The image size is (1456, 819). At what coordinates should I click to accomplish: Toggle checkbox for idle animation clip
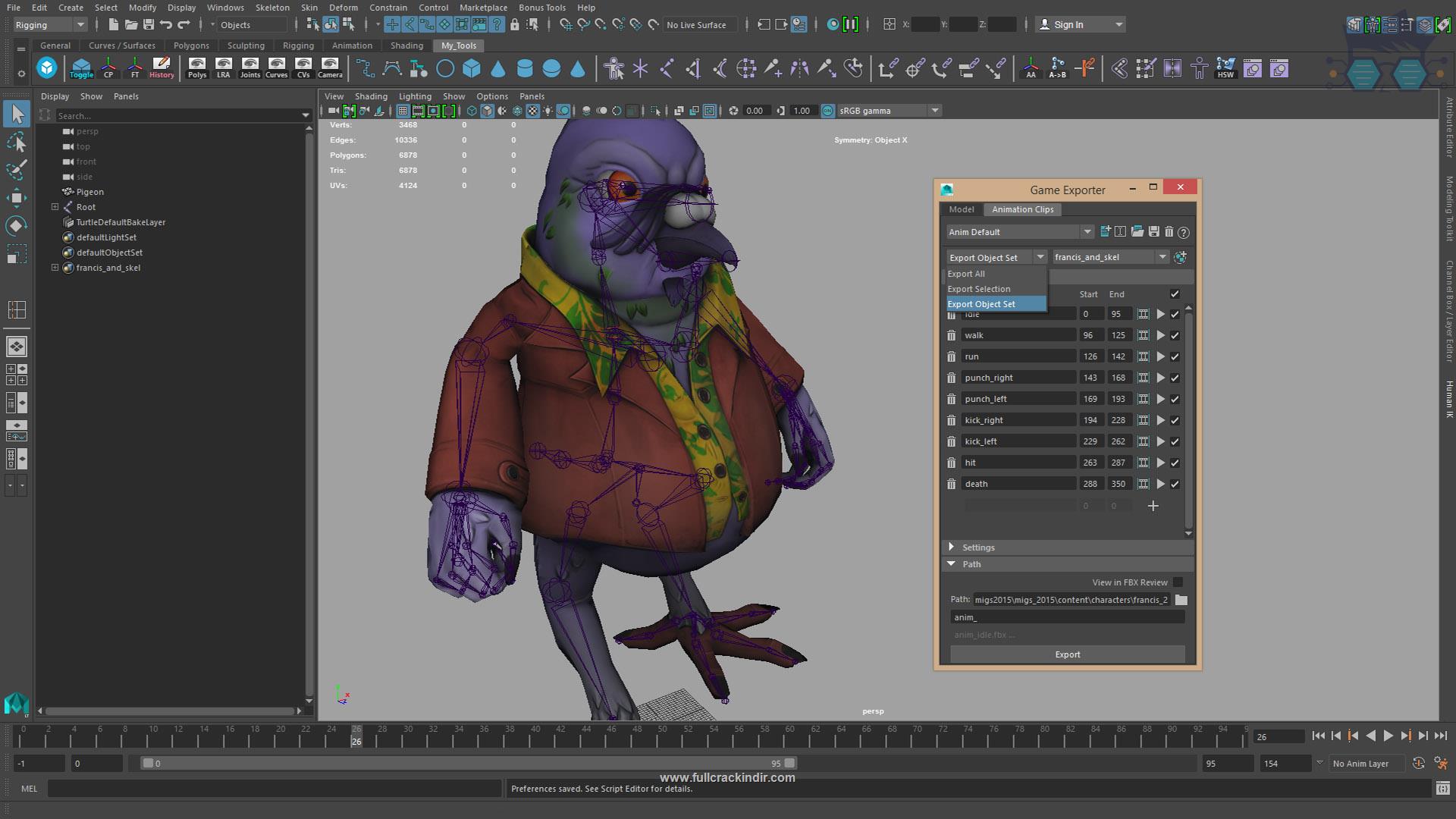click(x=1177, y=314)
